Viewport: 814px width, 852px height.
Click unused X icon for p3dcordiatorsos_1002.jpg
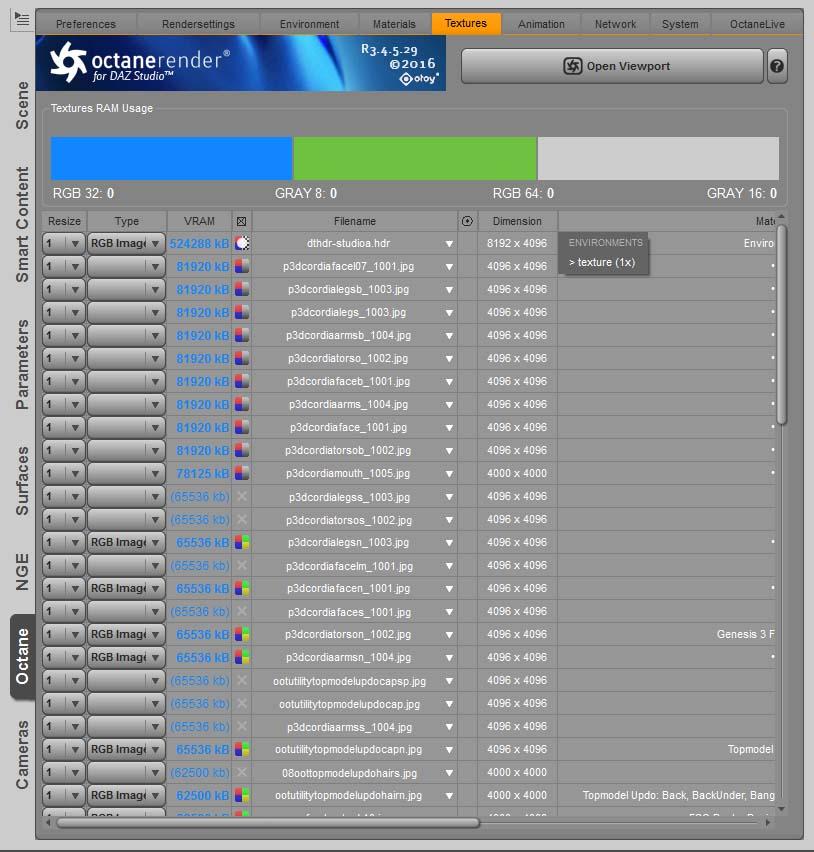click(242, 519)
